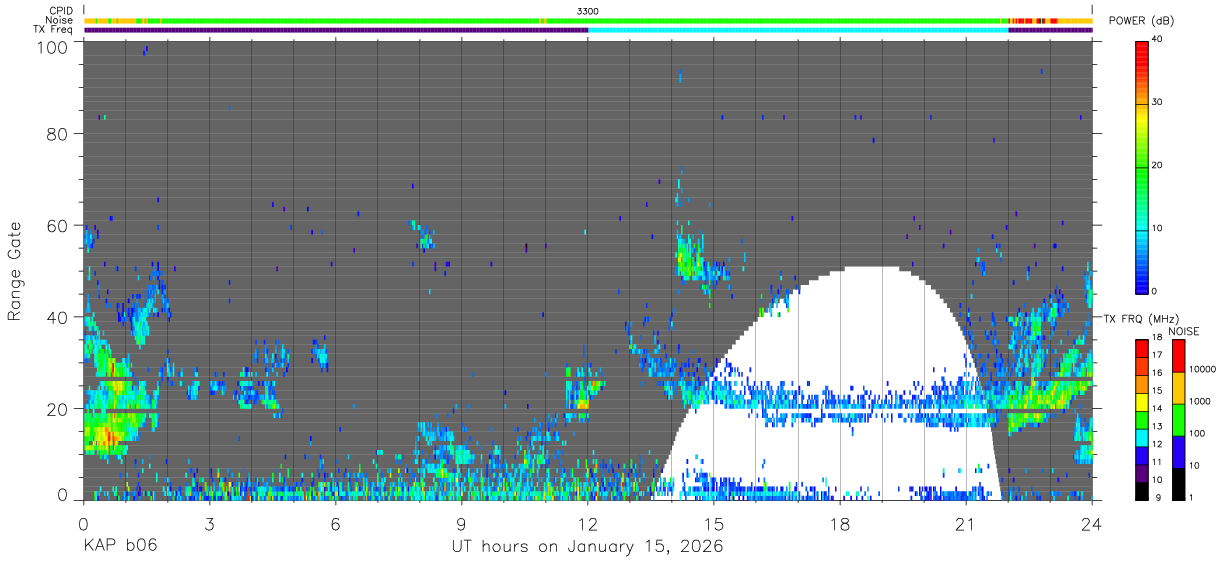Click the CPID label above the plot

click(60, 10)
